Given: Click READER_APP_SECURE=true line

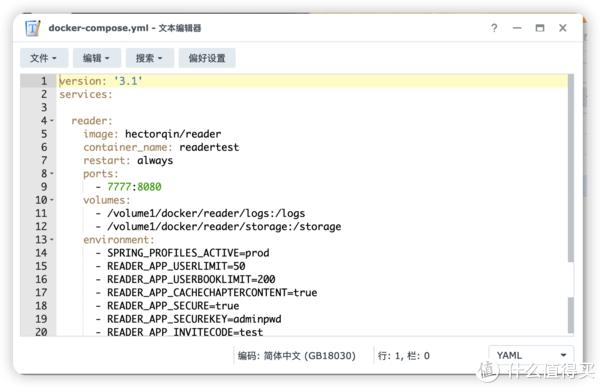Looking at the screenshot, I should pyautogui.click(x=173, y=306).
